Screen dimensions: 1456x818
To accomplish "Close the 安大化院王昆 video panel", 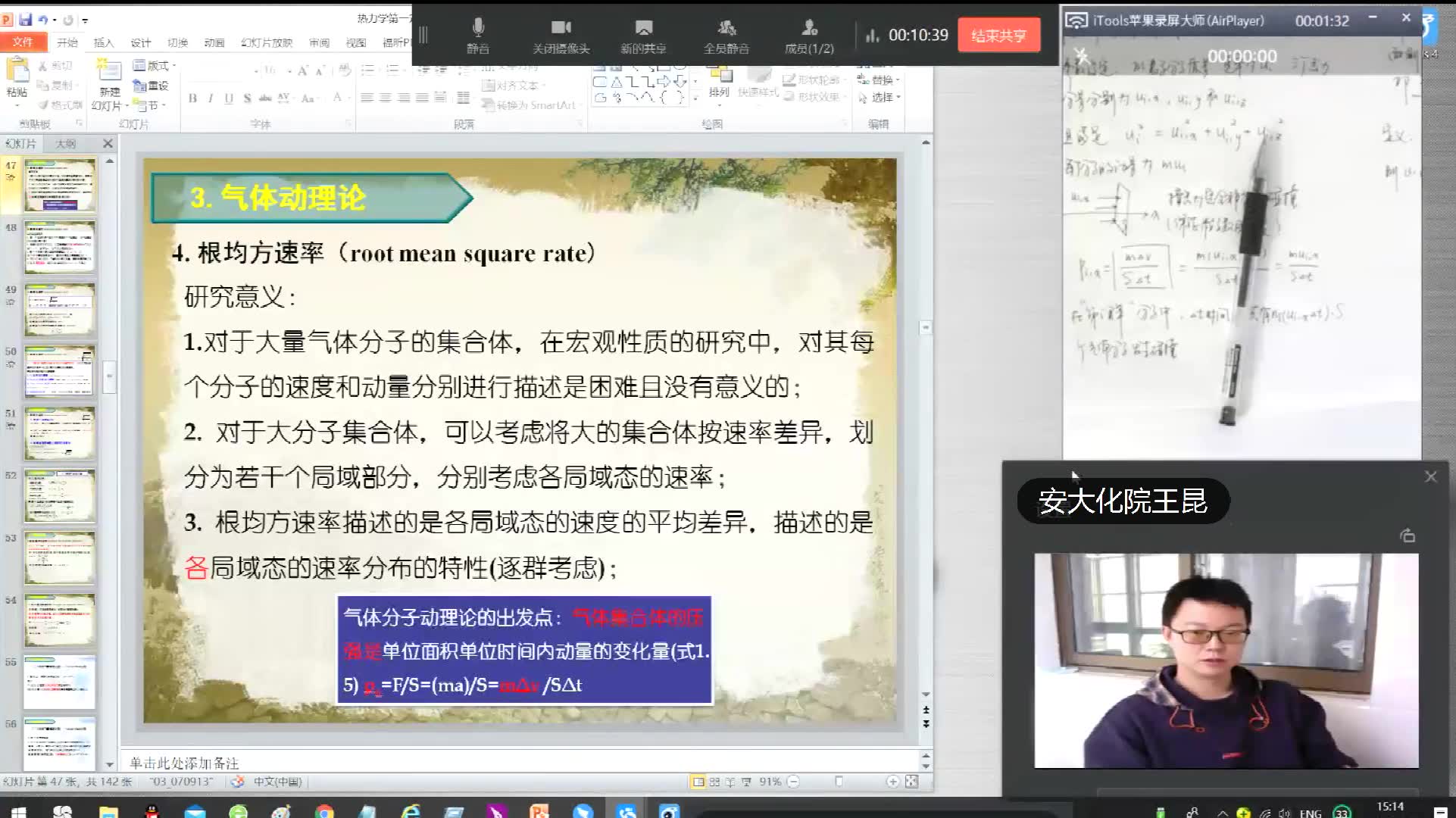I will pos(1430,476).
